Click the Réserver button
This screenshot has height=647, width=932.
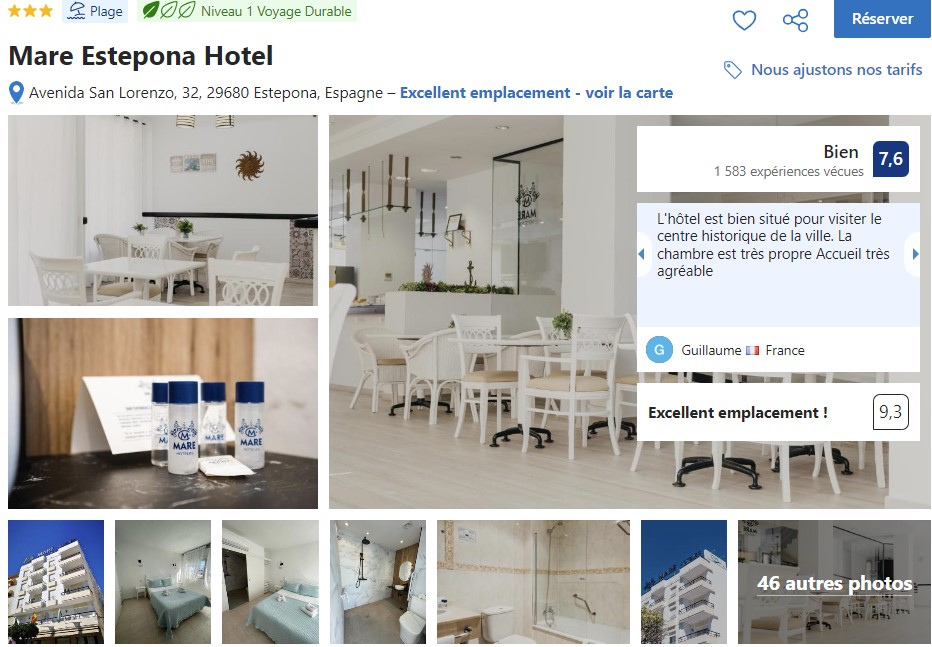882,18
